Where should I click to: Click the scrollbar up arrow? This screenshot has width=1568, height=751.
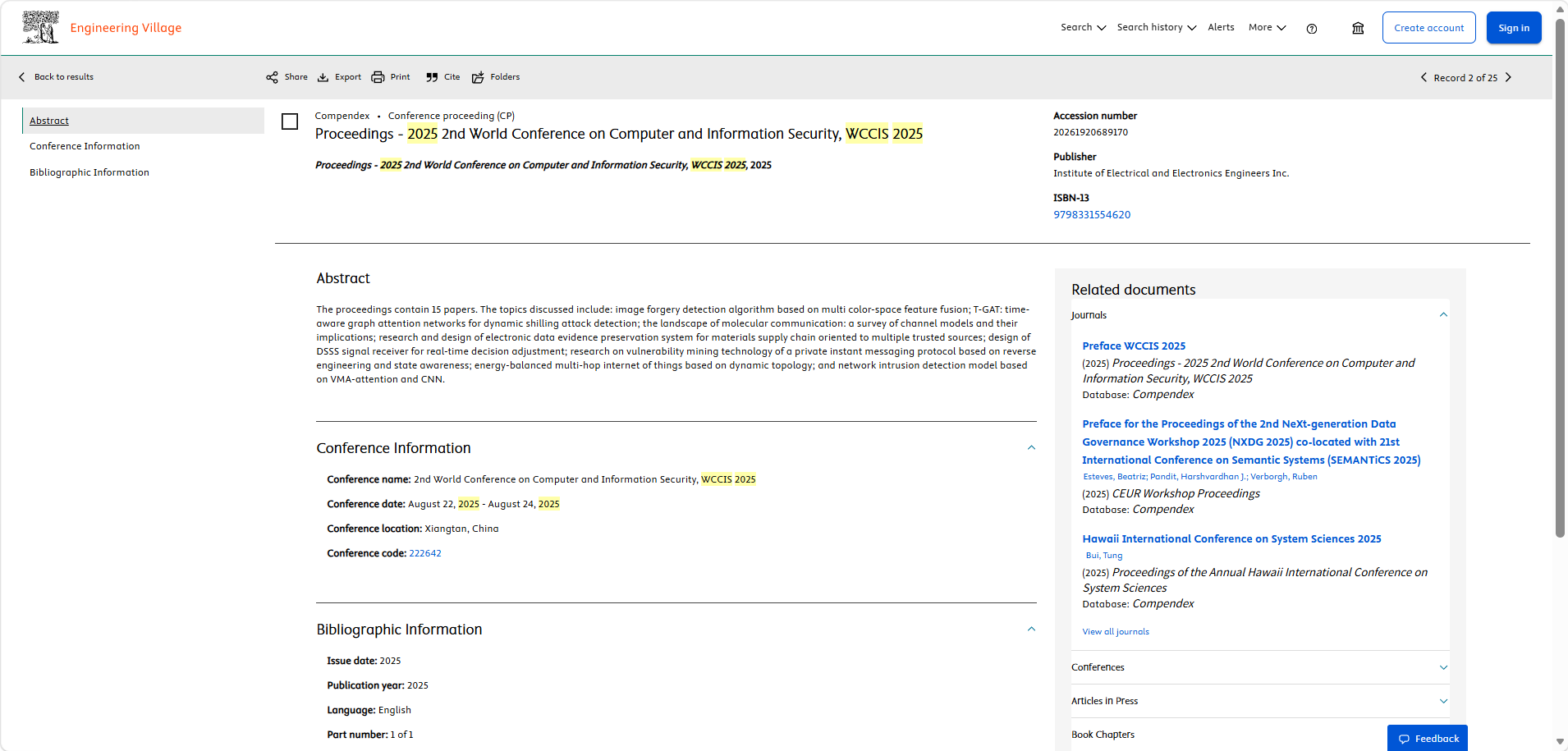(x=1560, y=9)
